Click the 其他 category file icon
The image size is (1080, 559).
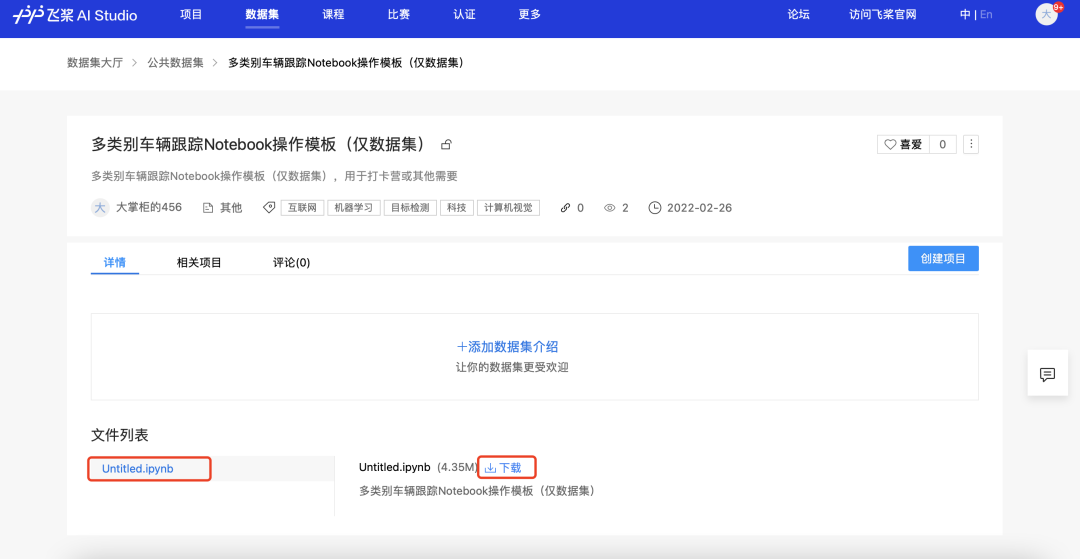click(207, 208)
